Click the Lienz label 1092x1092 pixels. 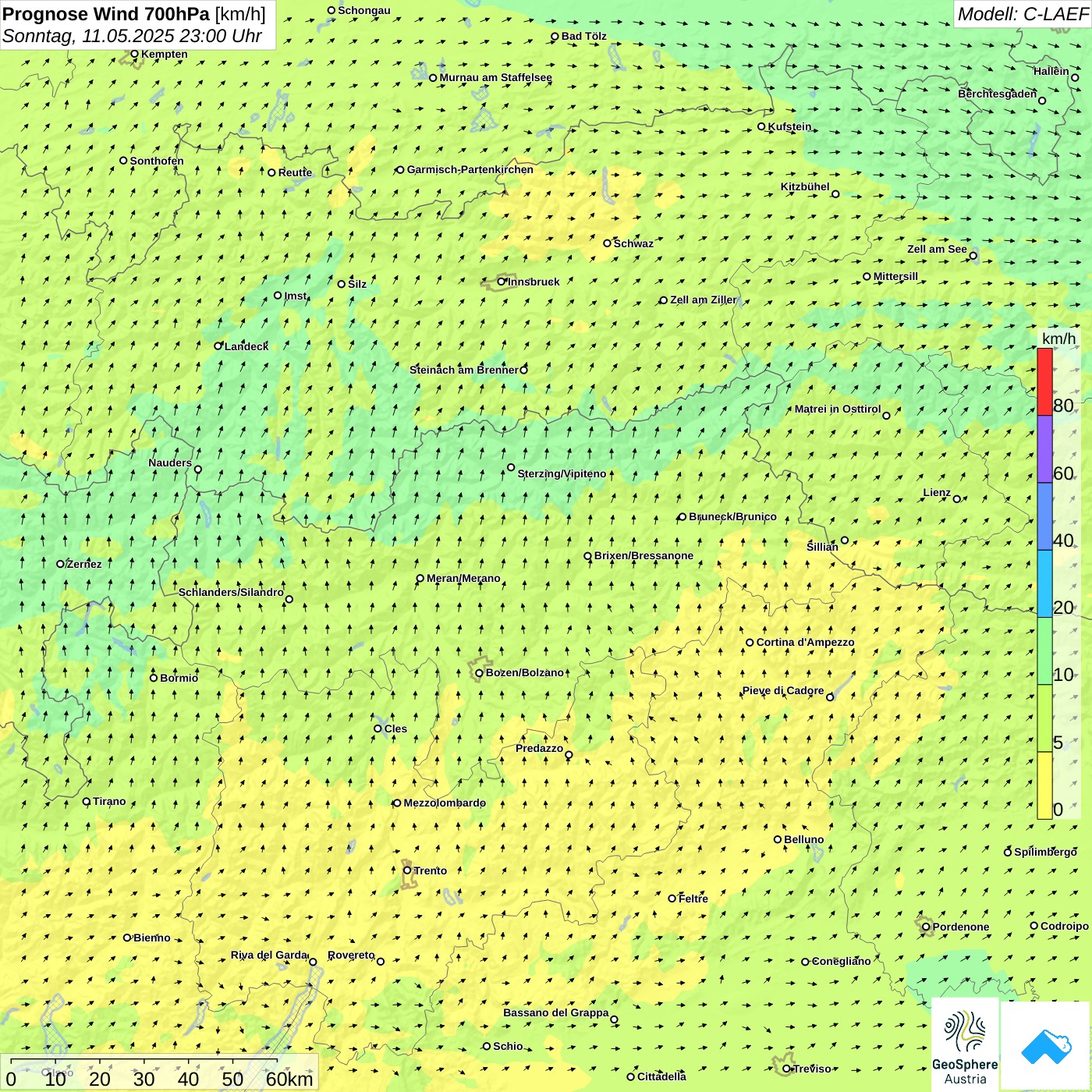[937, 492]
